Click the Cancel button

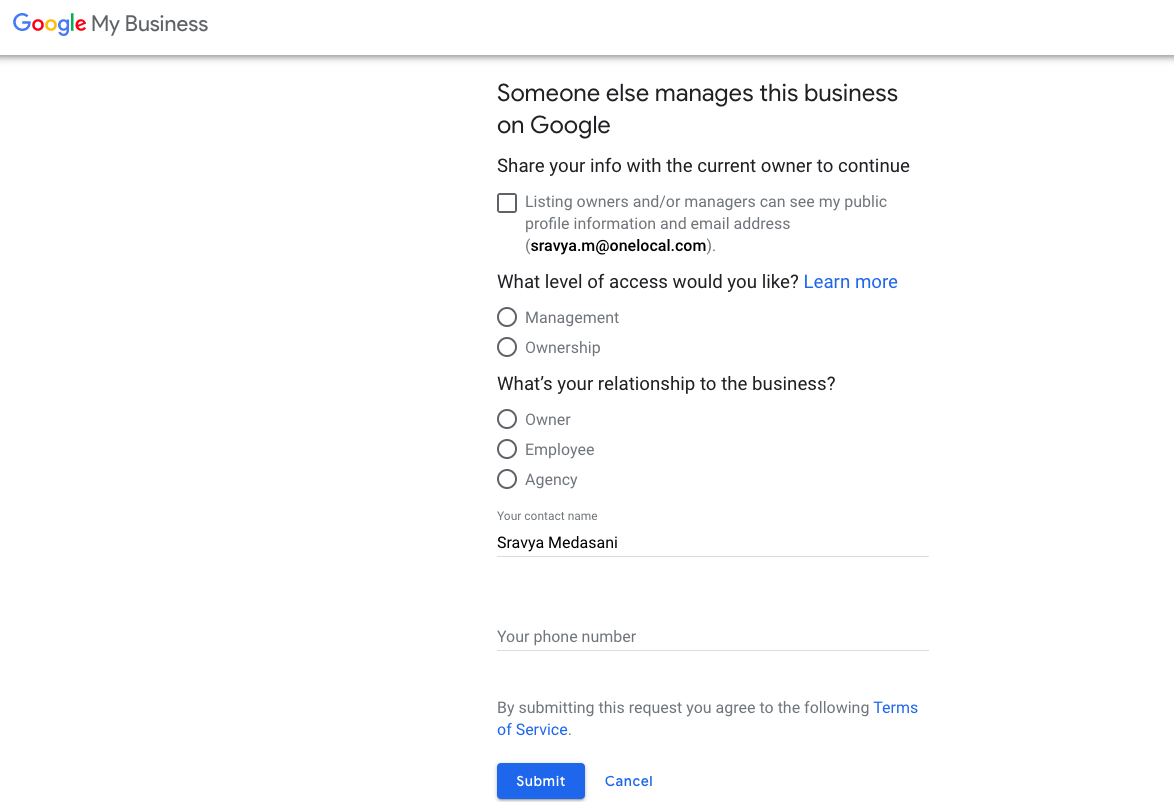tap(628, 781)
